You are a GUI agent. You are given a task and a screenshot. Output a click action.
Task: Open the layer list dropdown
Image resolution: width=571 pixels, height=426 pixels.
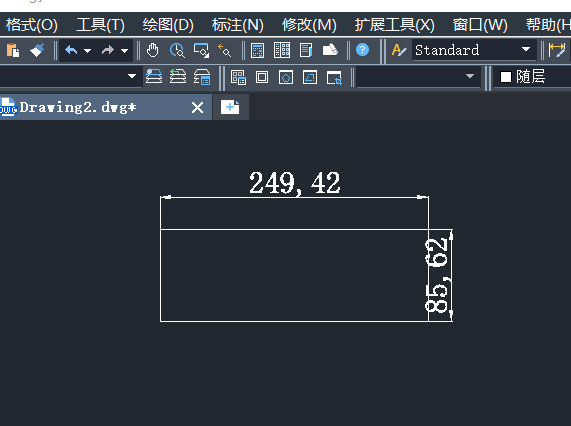pyautogui.click(x=69, y=76)
